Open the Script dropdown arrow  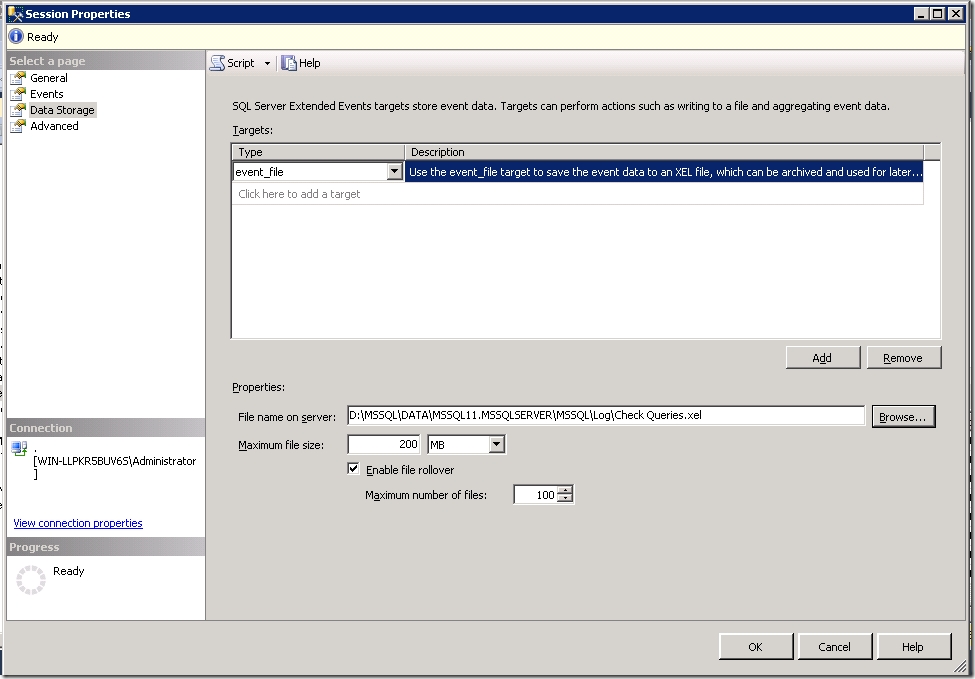coord(267,63)
